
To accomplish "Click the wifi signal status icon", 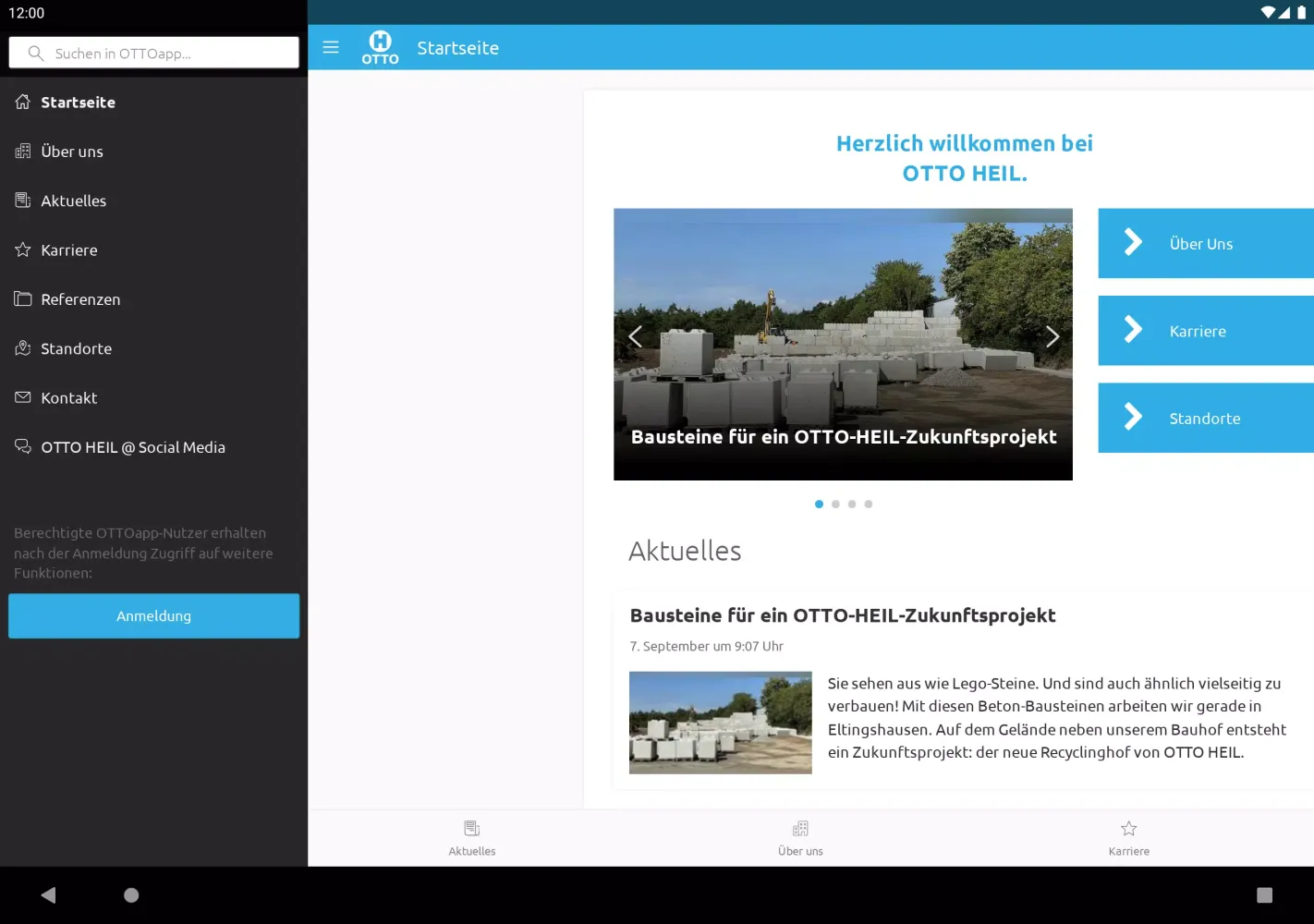I will pos(1268,12).
